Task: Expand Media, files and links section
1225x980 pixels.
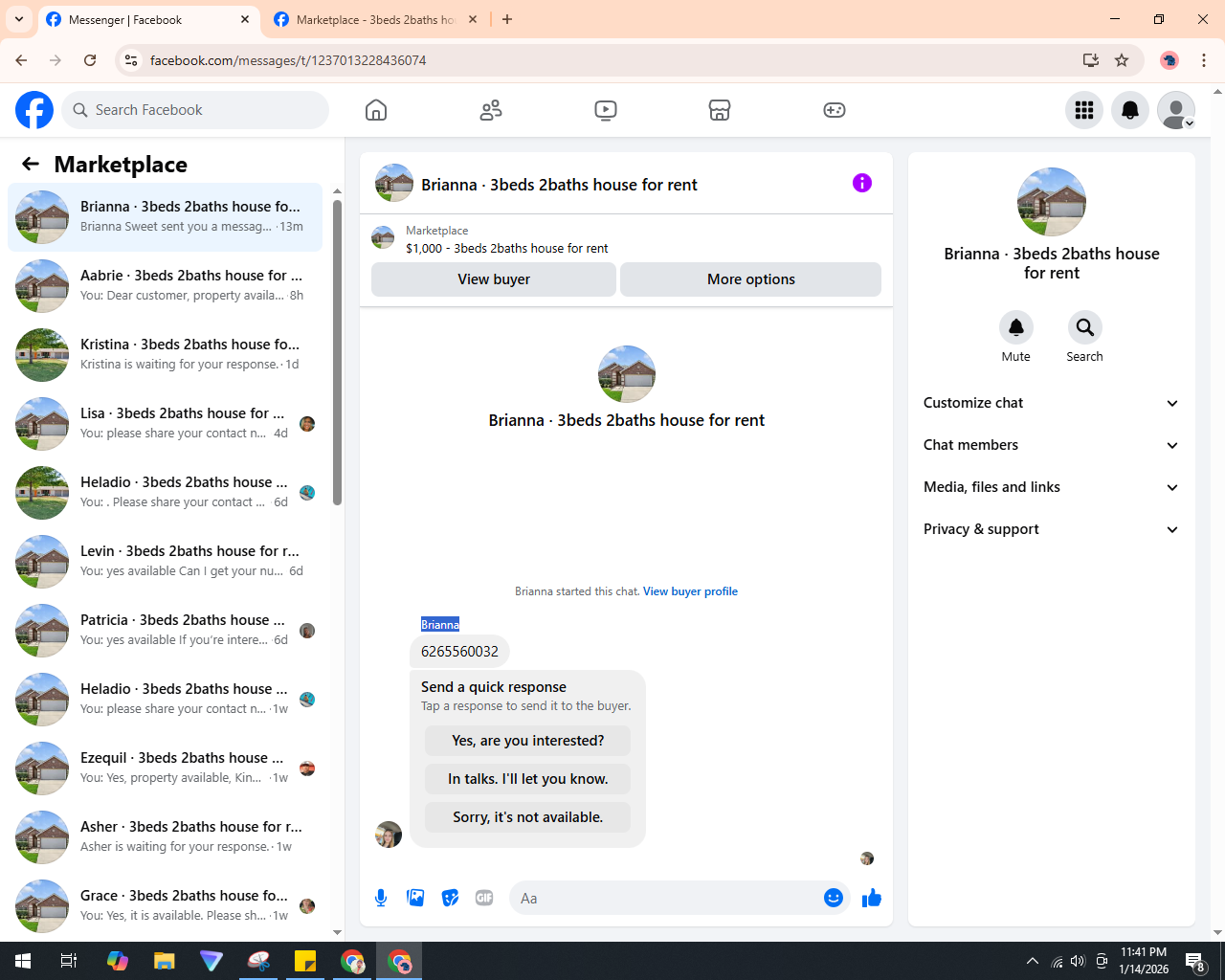Action: click(x=1051, y=487)
